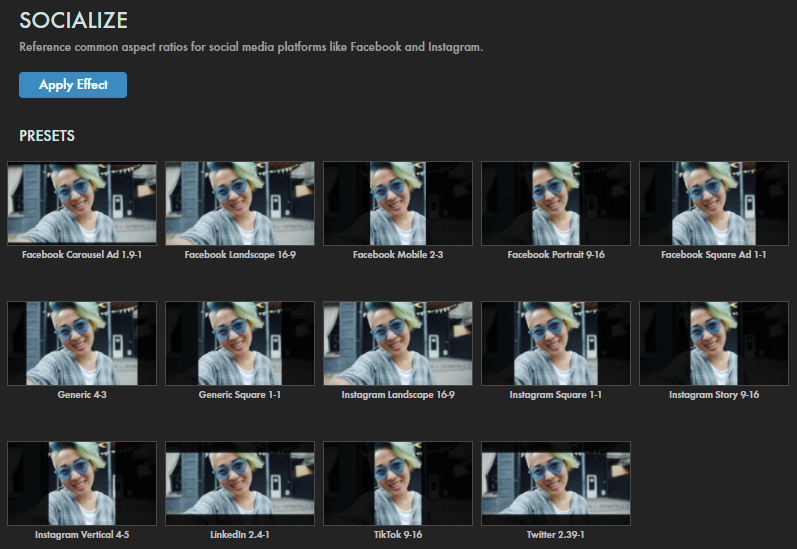The height and width of the screenshot is (549, 797).
Task: Pick the TikTok 9-16 preset thumbnail
Action: pos(398,483)
